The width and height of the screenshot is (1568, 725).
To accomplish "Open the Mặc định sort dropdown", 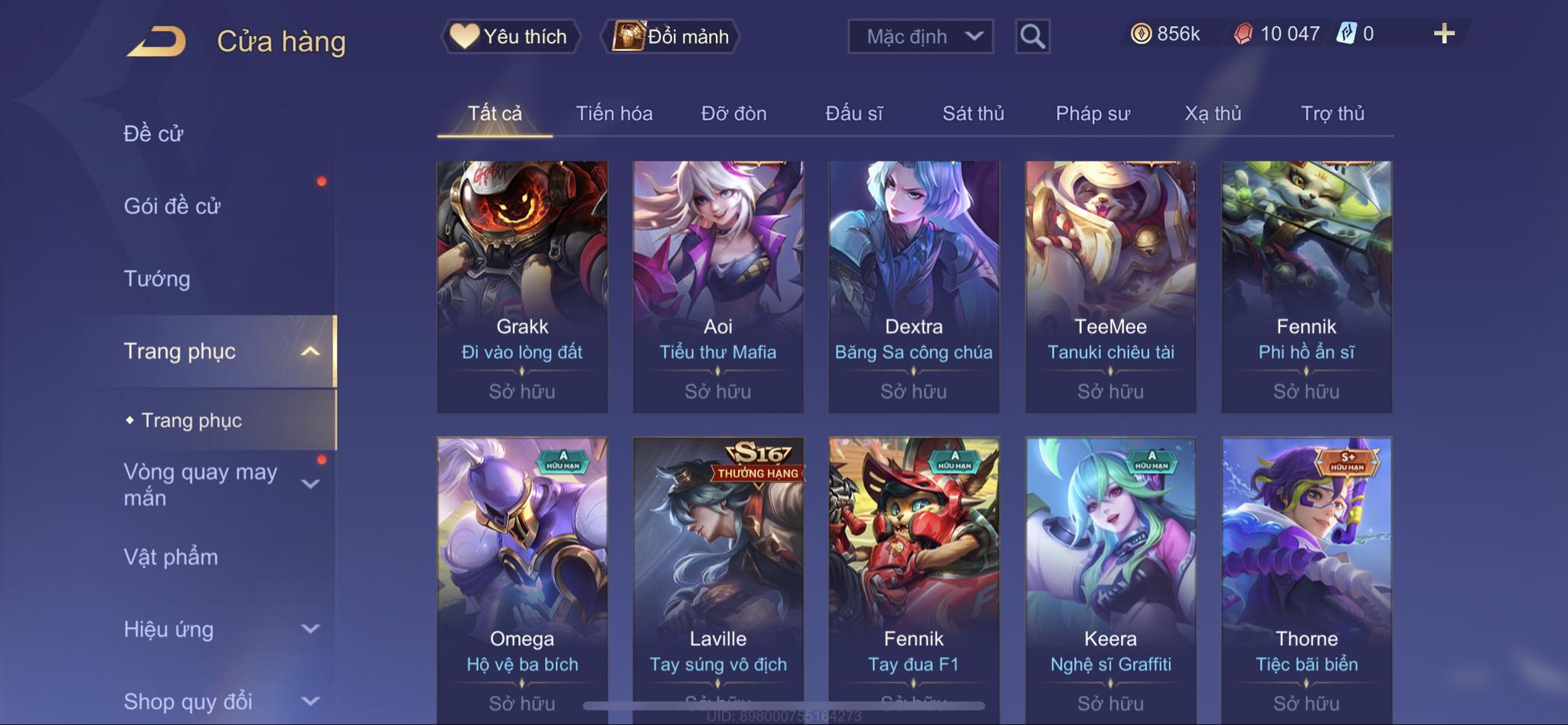I will (920, 36).
